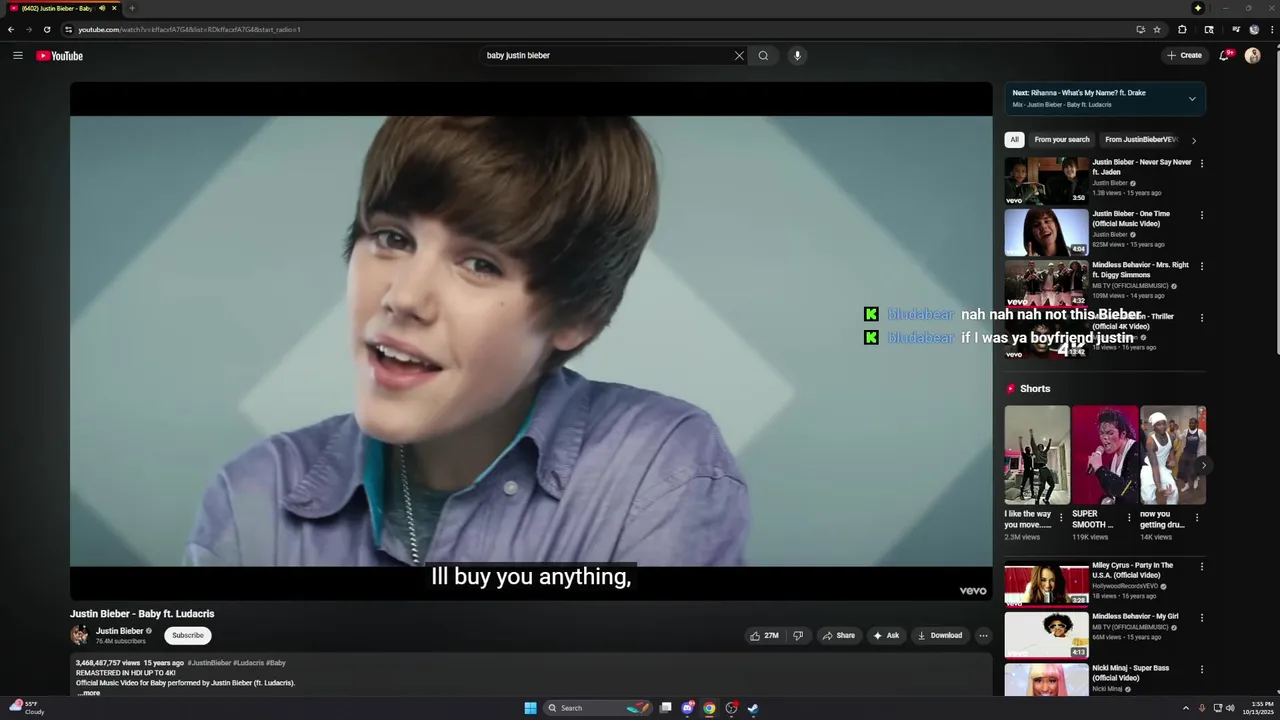Show hidden system tray icons chevron
This screenshot has width=1280, height=720.
coord(1186,708)
